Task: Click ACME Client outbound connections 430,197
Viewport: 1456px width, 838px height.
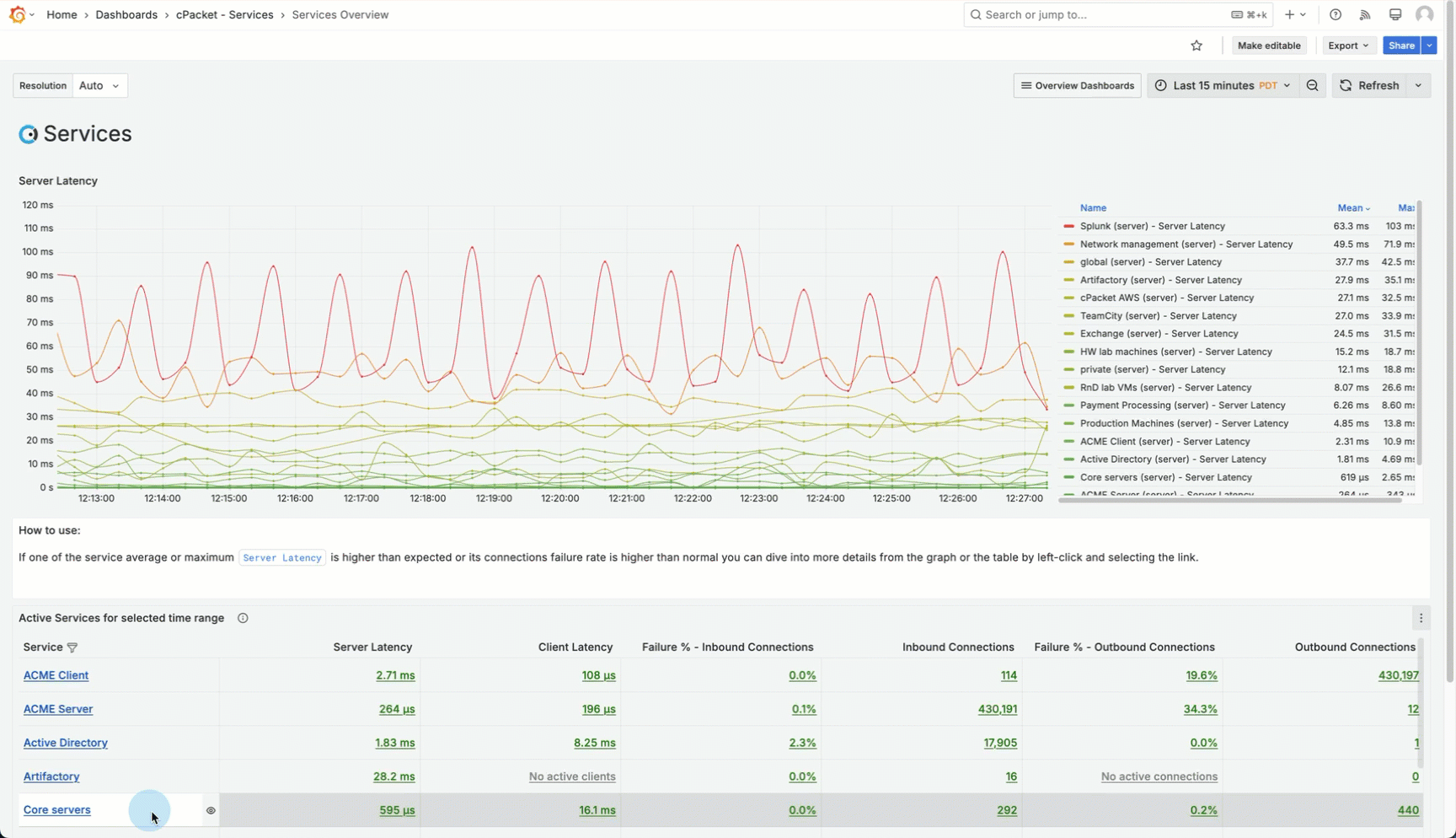Action: point(1399,675)
